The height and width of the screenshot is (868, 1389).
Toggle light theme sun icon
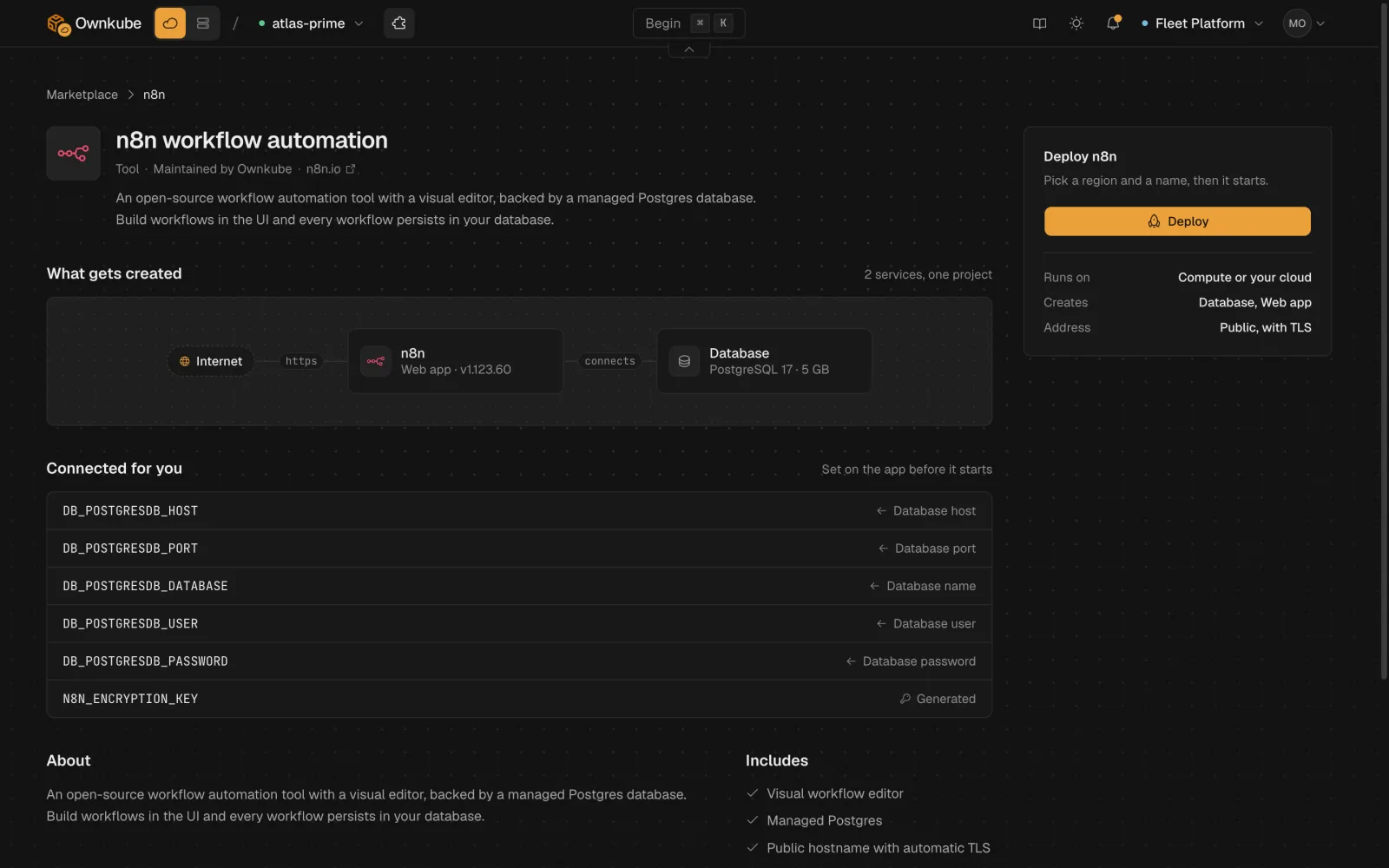coord(1076,23)
